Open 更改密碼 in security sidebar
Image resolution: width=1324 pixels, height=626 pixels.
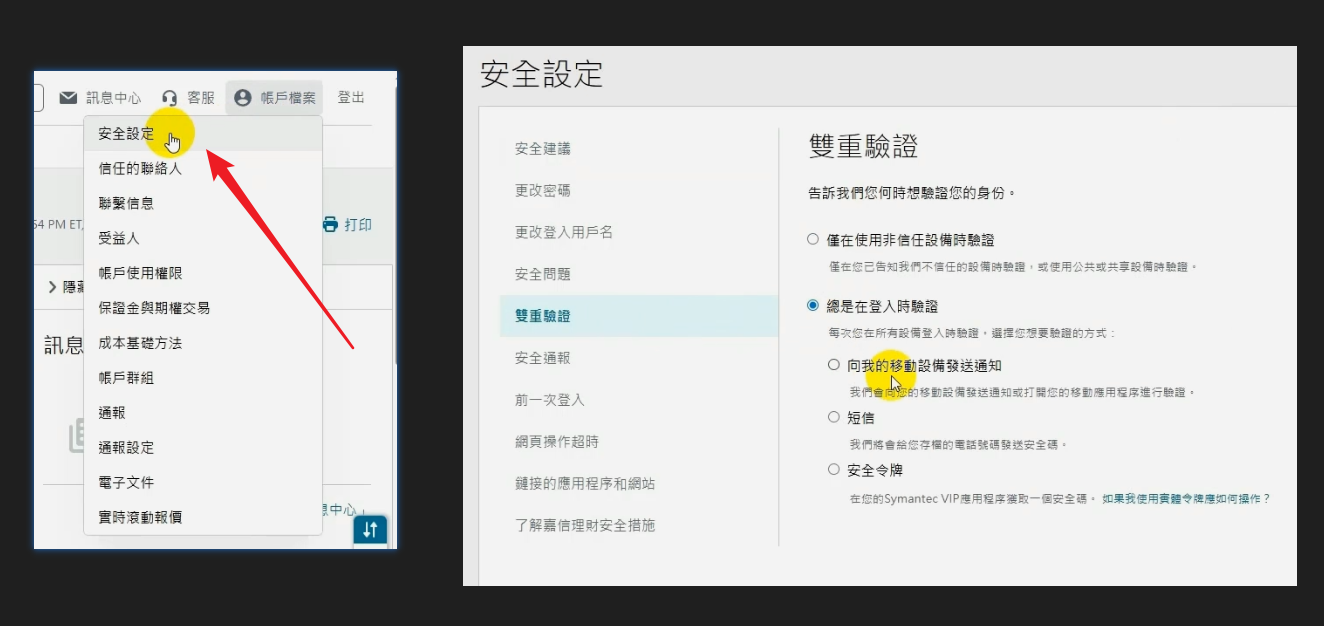click(543, 191)
